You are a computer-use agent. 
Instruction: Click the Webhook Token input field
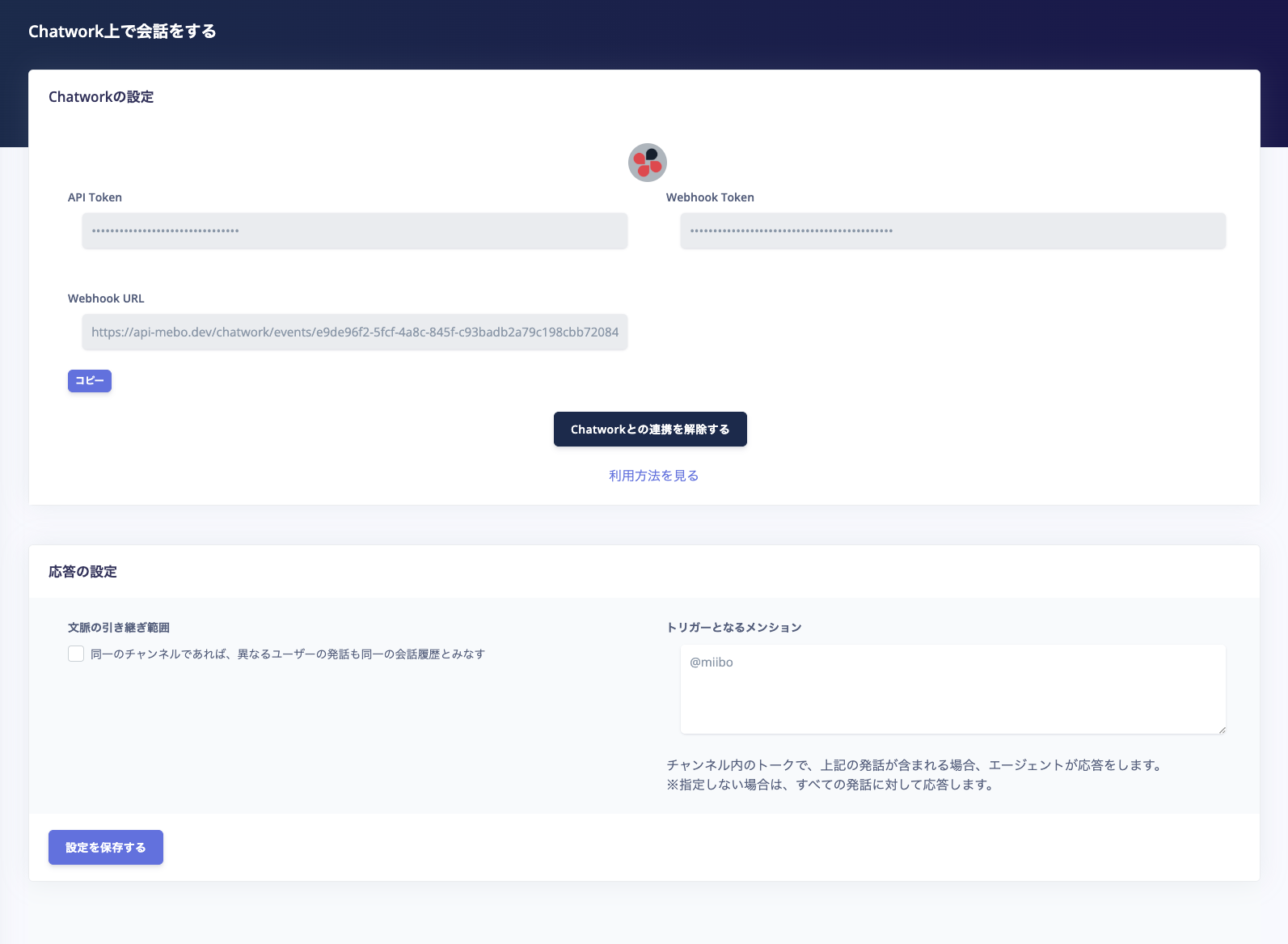click(952, 231)
